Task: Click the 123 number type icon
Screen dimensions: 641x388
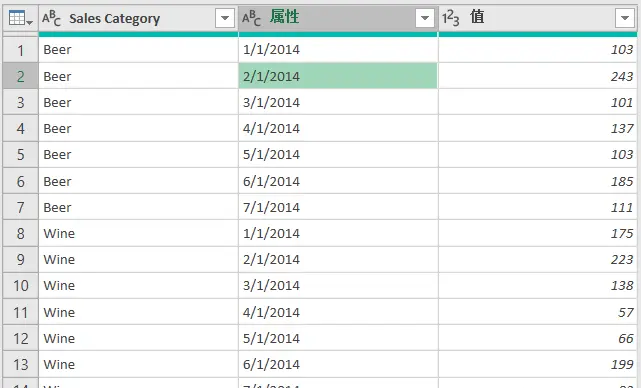Action: [450, 18]
